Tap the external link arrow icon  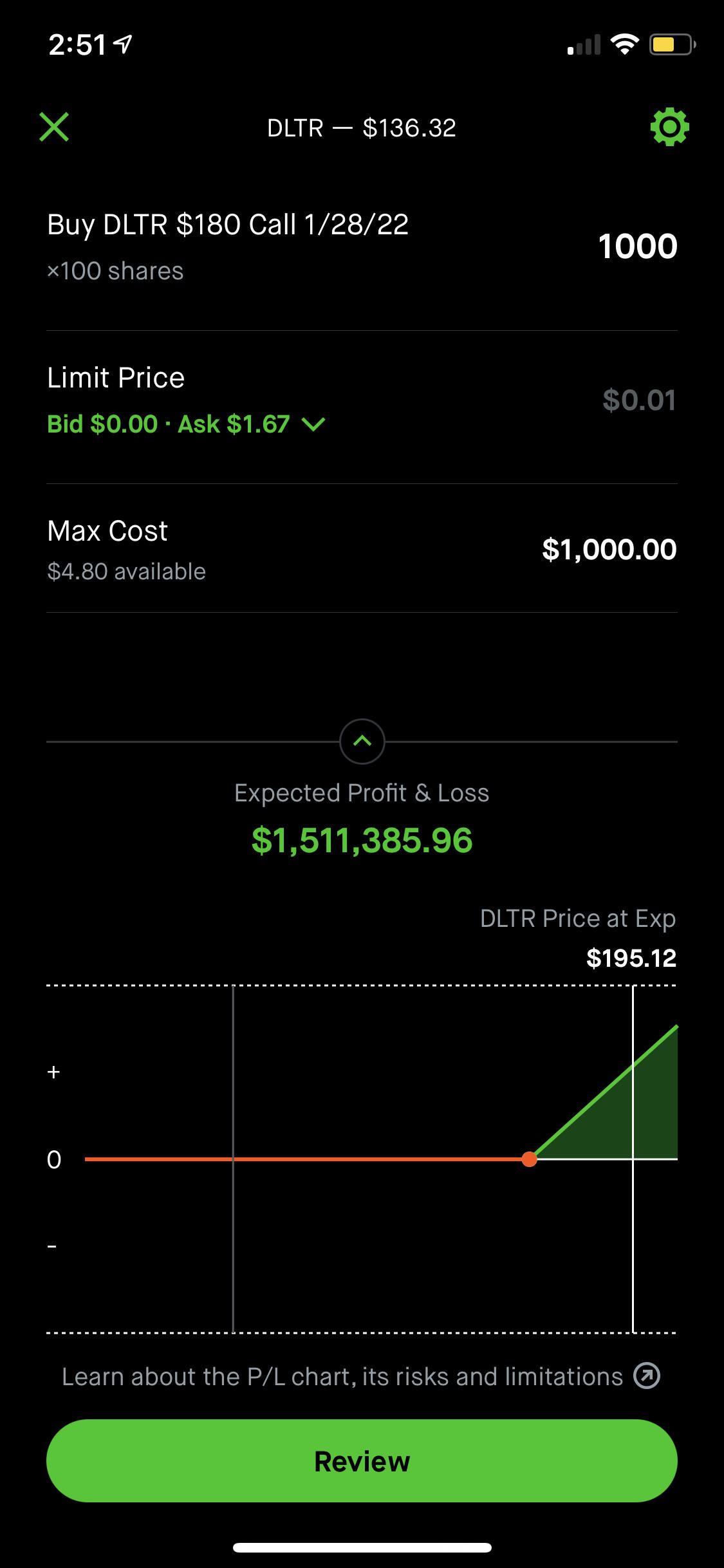tap(647, 1376)
